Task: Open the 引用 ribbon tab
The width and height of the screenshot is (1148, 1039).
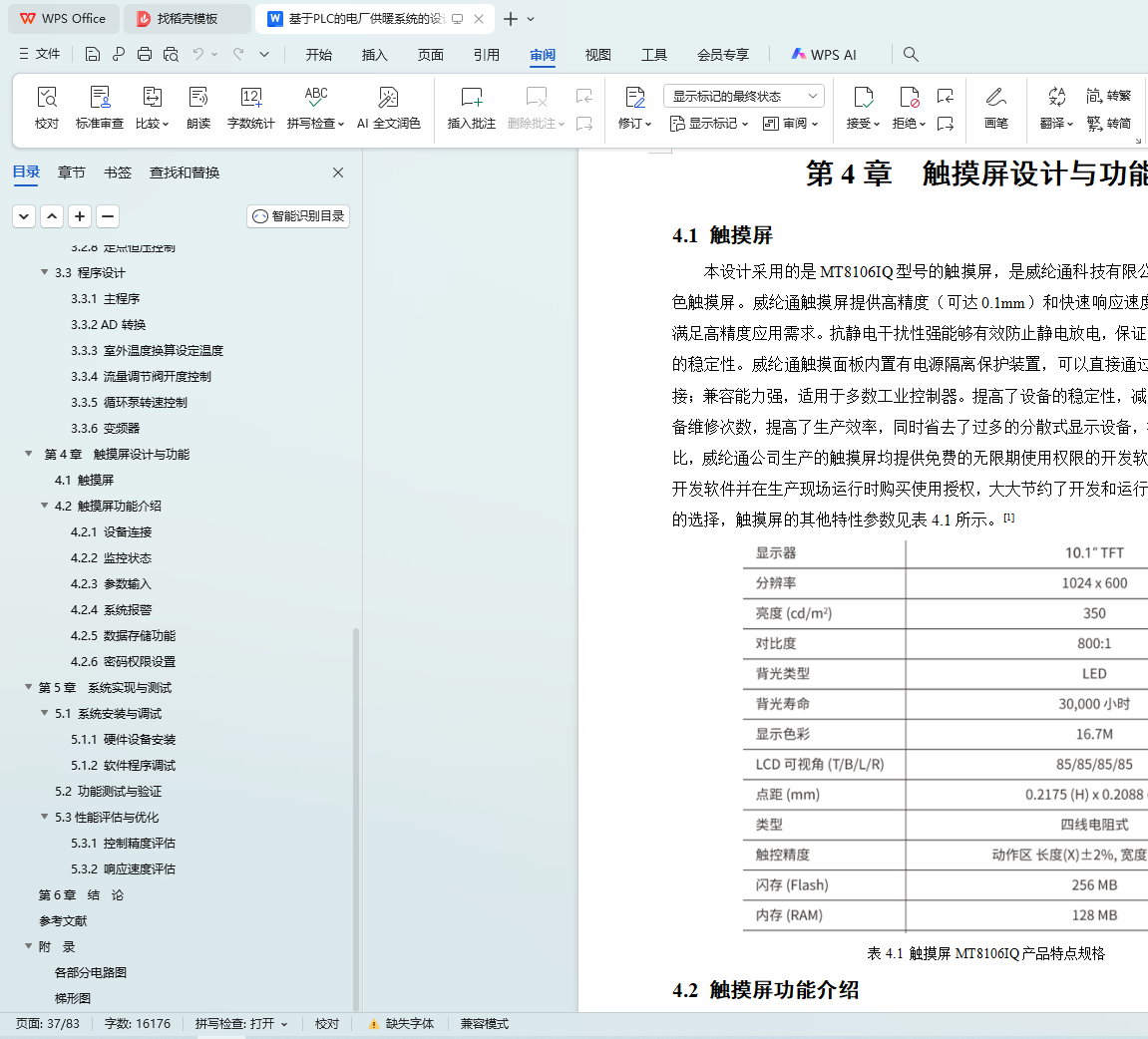Action: (486, 54)
